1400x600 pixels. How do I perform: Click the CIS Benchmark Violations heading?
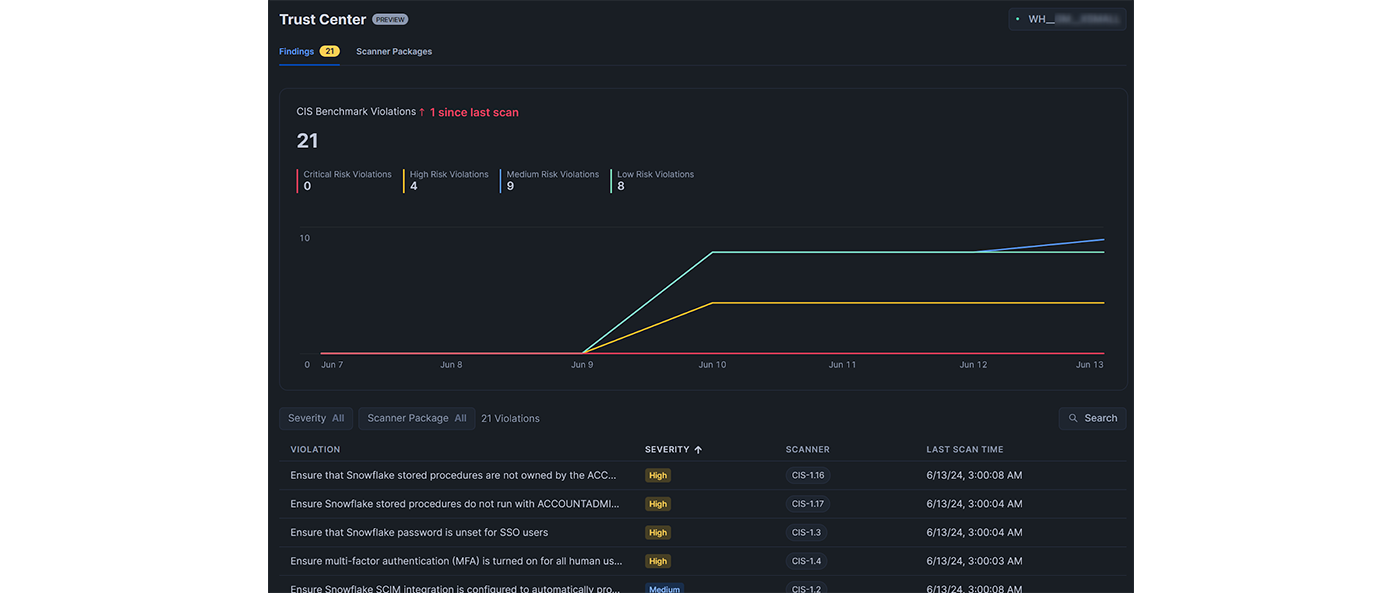point(356,112)
